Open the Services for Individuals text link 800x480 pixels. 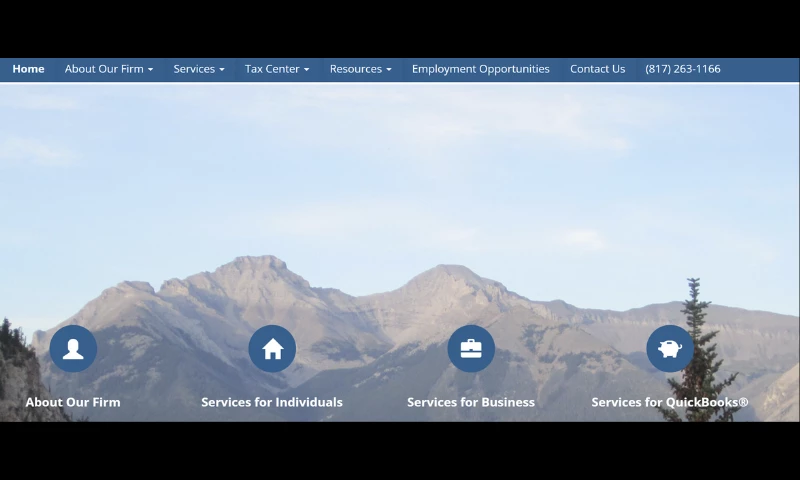click(x=272, y=402)
